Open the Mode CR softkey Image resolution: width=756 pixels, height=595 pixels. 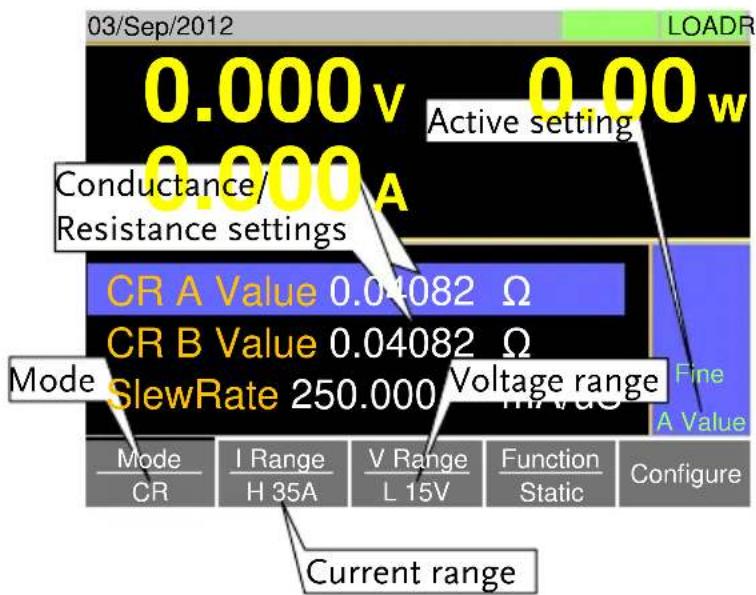(150, 473)
